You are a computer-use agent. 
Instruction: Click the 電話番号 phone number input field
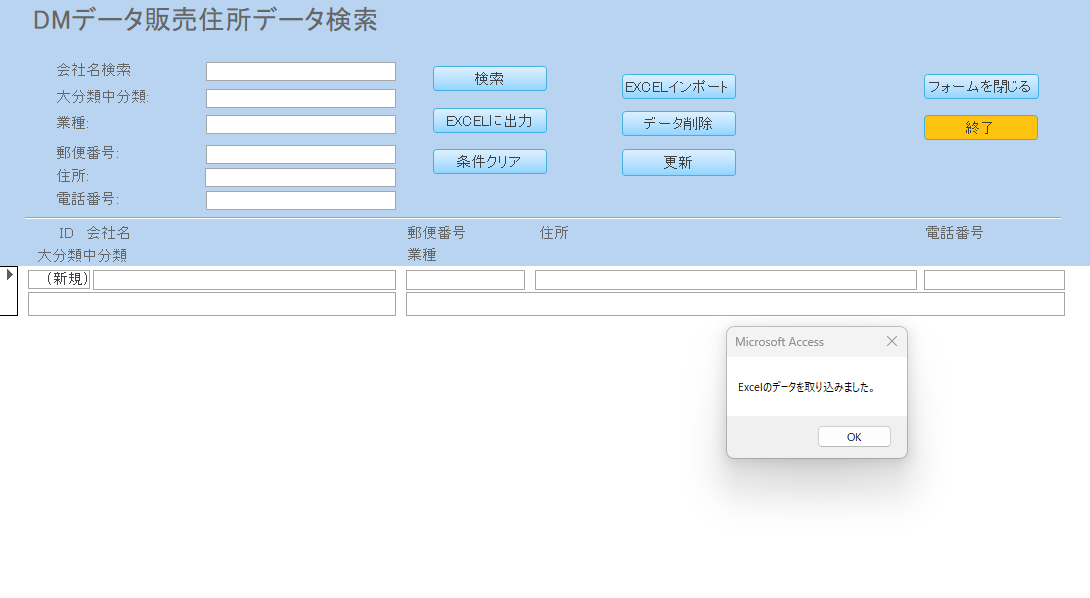coord(300,200)
